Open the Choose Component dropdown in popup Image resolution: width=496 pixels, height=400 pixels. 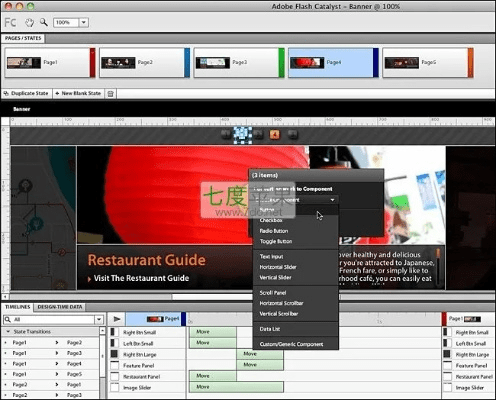(x=295, y=200)
